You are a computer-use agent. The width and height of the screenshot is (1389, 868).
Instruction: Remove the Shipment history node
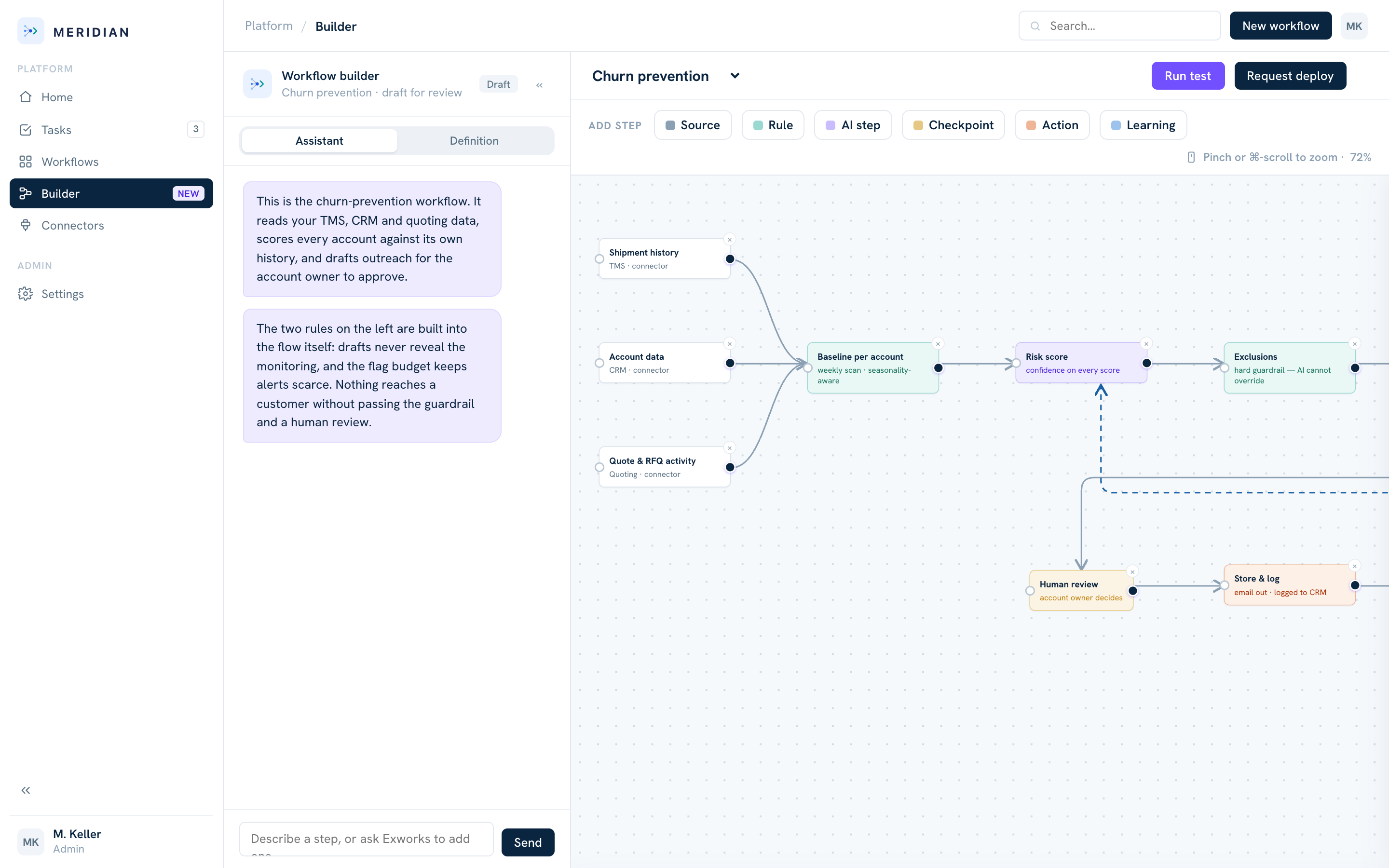(730, 240)
